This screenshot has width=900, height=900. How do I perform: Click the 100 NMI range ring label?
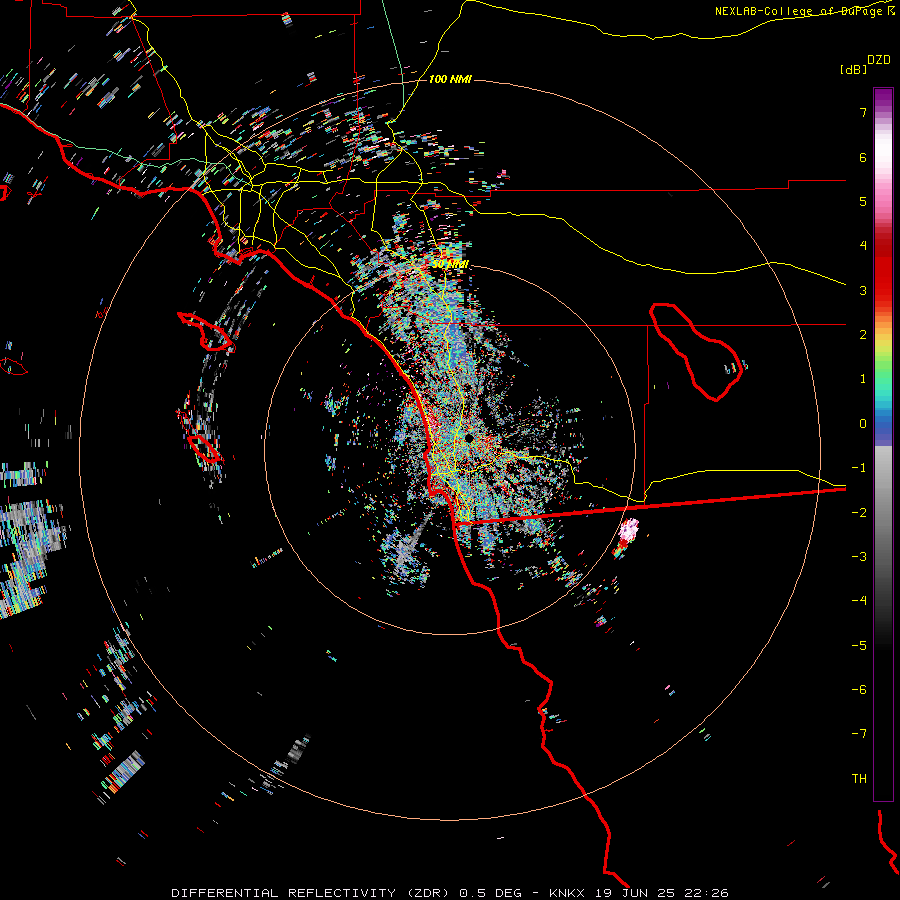450,79
